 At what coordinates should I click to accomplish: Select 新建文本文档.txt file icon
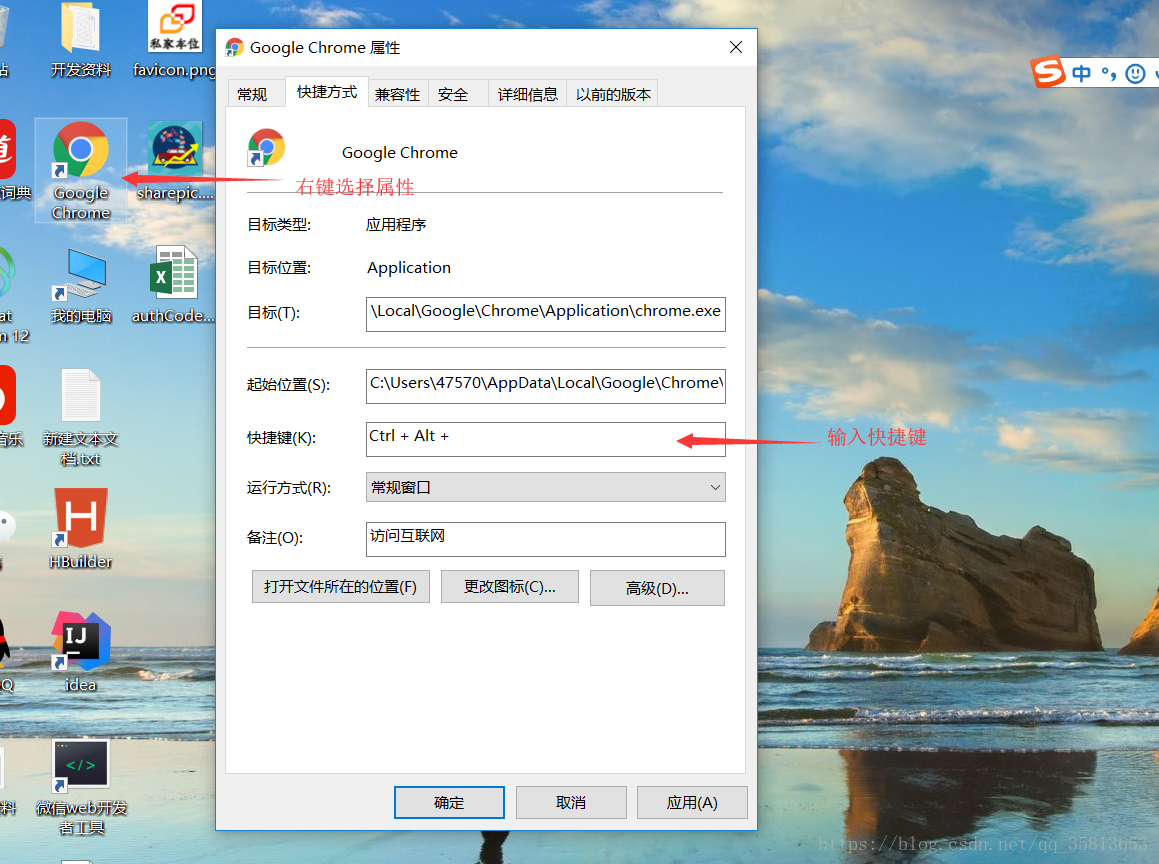click(81, 418)
